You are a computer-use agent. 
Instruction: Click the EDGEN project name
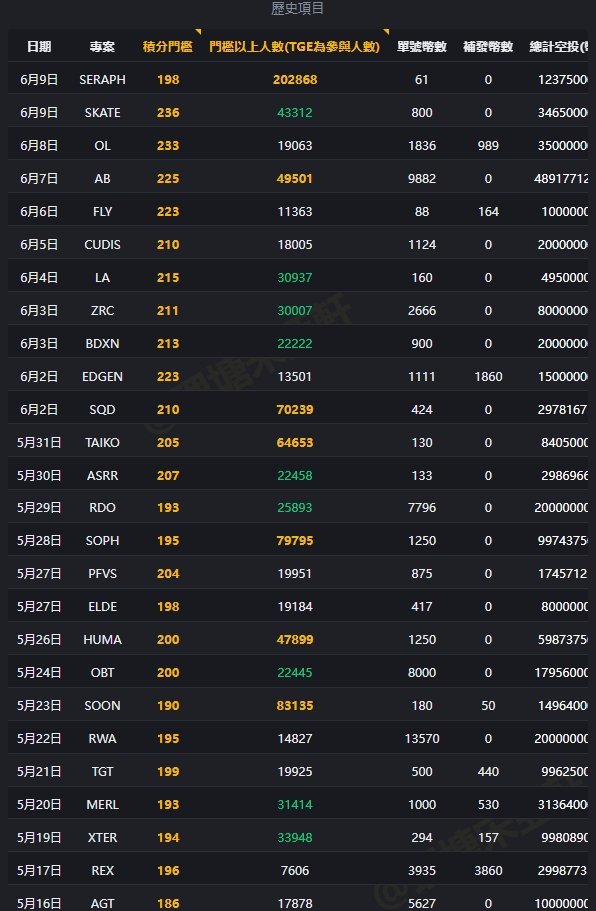[102, 377]
